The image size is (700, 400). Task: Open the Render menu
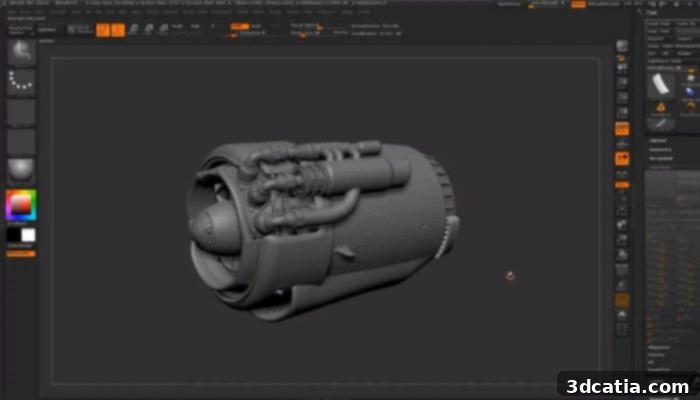tap(243, 12)
